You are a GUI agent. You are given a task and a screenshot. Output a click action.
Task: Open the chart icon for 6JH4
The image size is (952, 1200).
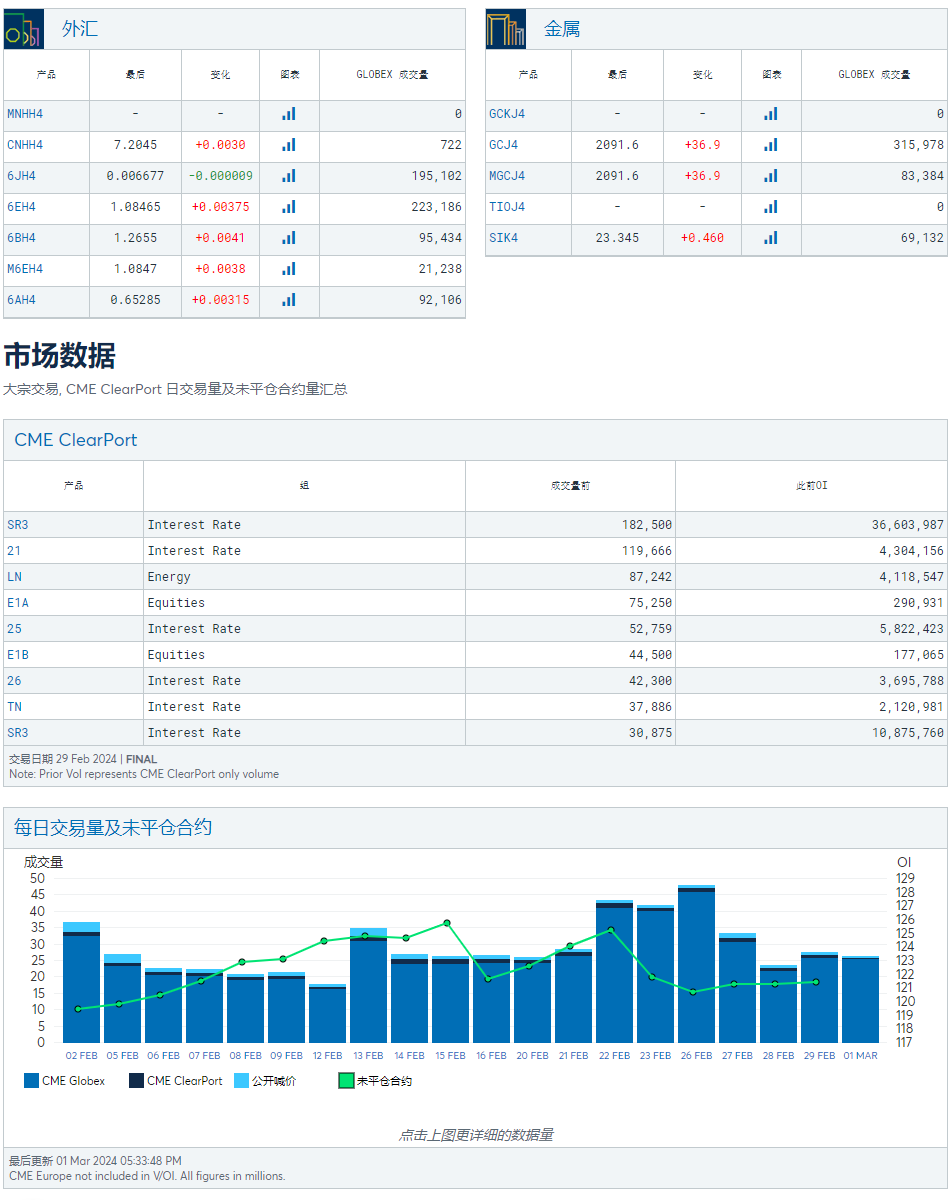[x=289, y=176]
